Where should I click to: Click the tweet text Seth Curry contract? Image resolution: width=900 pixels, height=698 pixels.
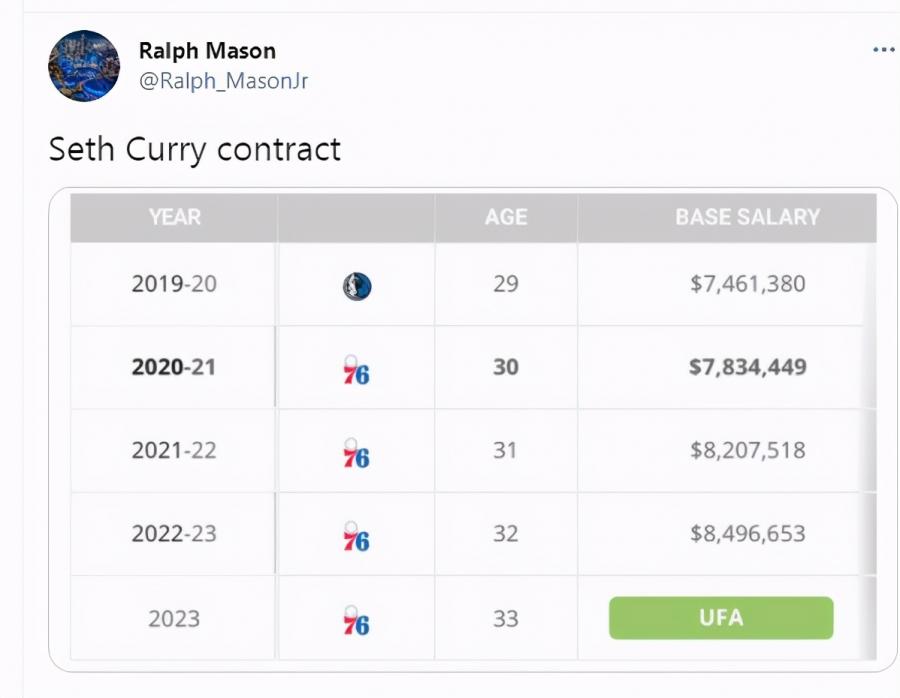pyautogui.click(x=194, y=149)
